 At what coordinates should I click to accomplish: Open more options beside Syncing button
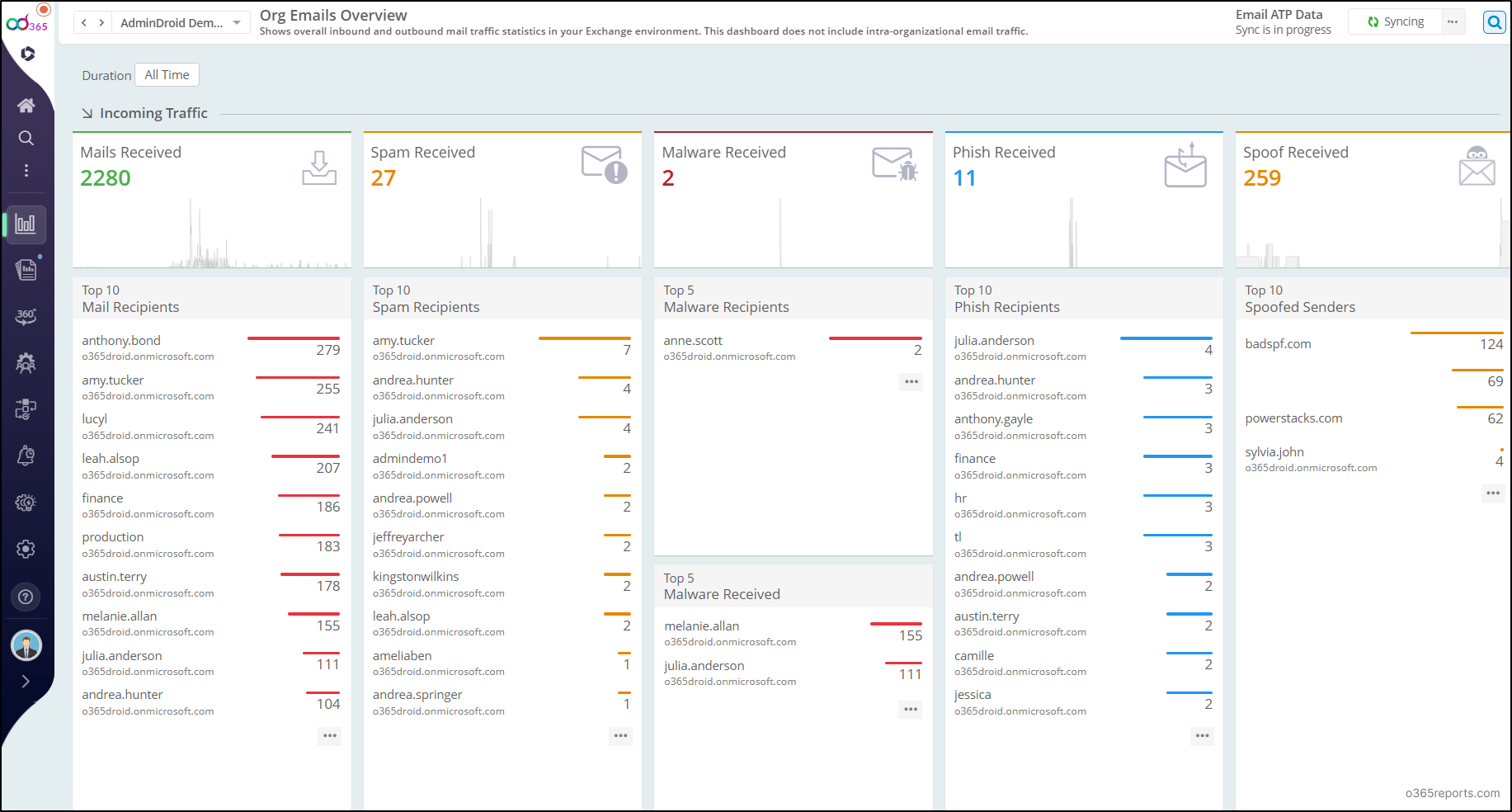[1453, 21]
